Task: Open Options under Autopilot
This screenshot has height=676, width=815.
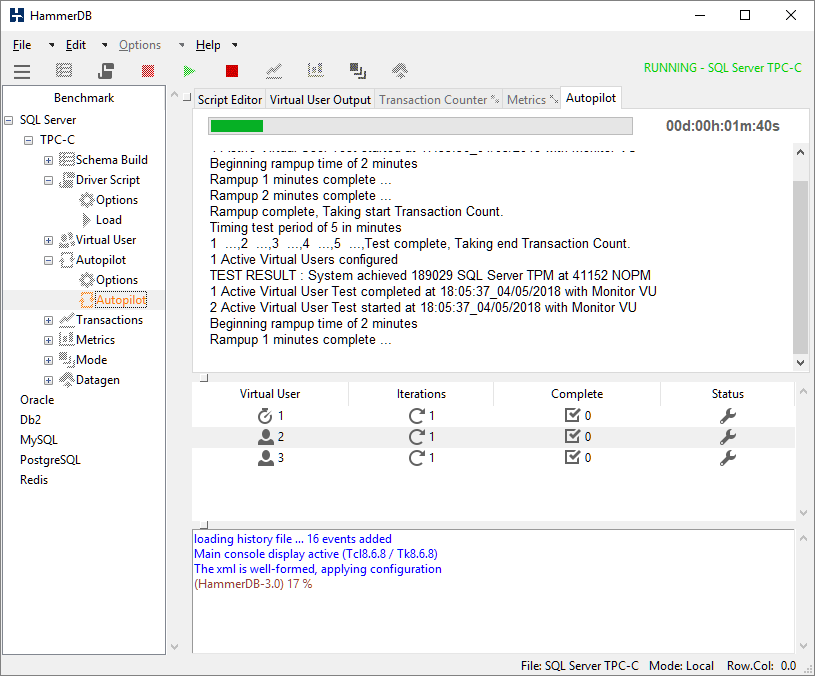Action: (116, 280)
